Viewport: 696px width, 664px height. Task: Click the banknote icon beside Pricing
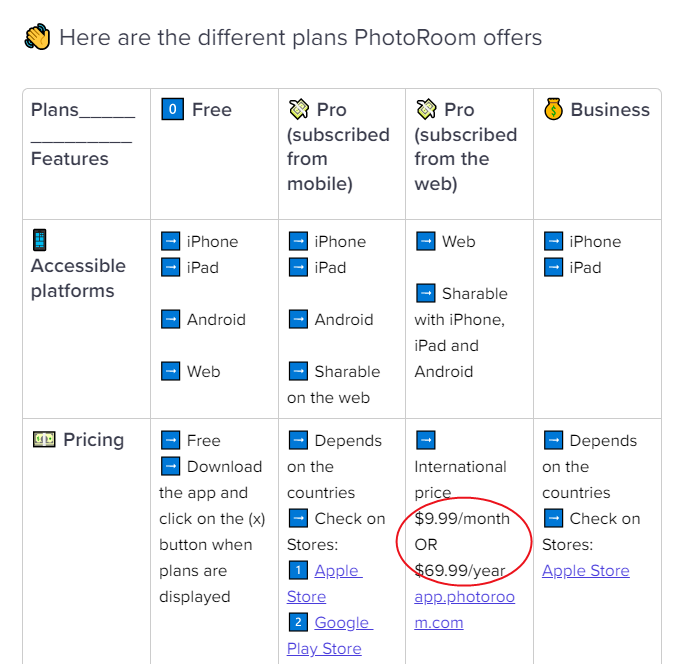tap(44, 439)
